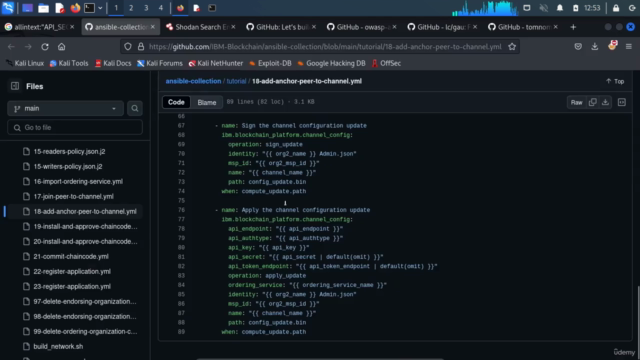
Task: Switch to workspace 3
Action: pyautogui.click(x=146, y=8)
